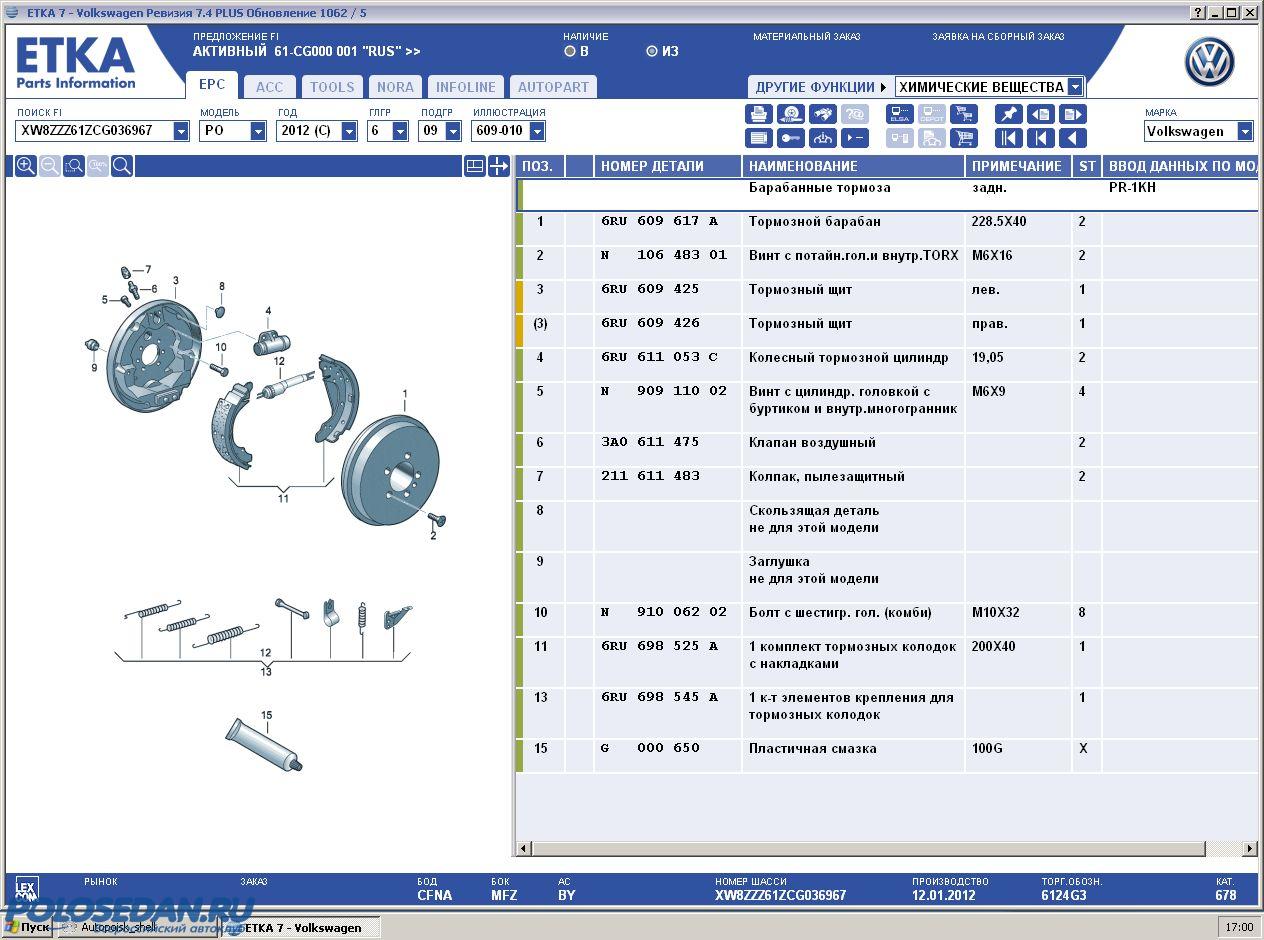
Task: Open the ПОИСК FI VIN dropdown
Action: pyautogui.click(x=181, y=131)
